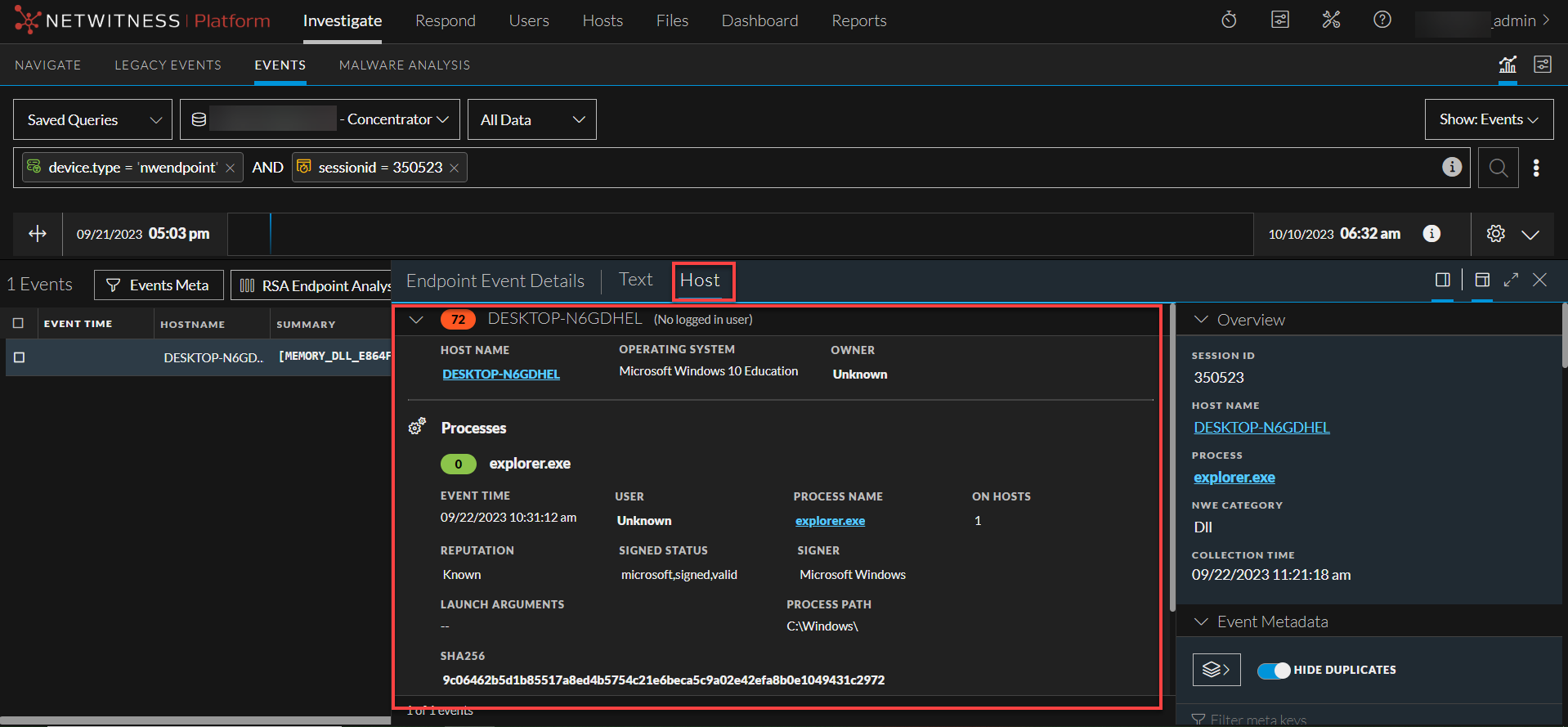Image resolution: width=1568 pixels, height=727 pixels.
Task: Open explorer.exe link under Process Name
Action: (x=830, y=521)
